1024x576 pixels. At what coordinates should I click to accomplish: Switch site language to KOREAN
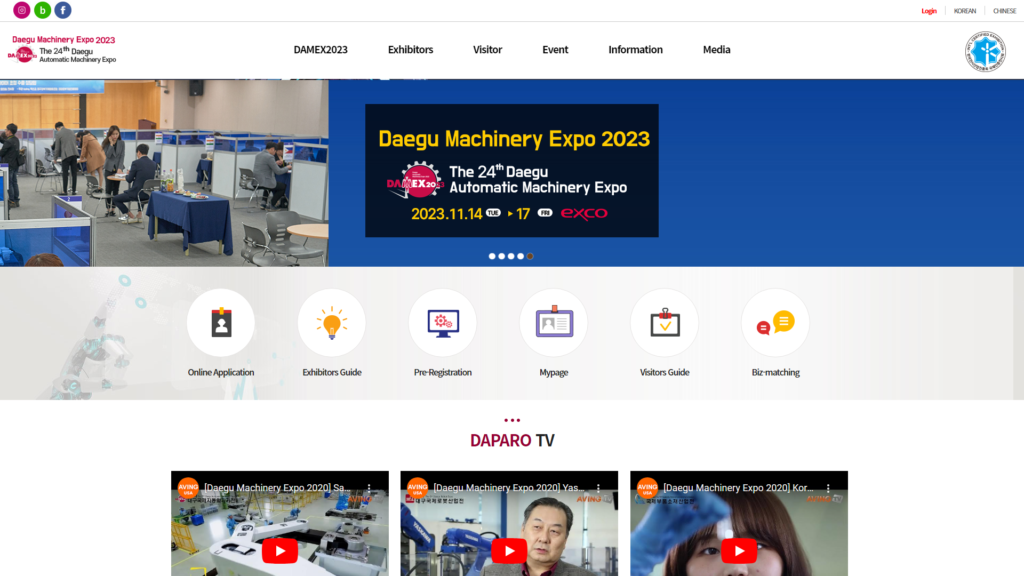[x=965, y=11]
